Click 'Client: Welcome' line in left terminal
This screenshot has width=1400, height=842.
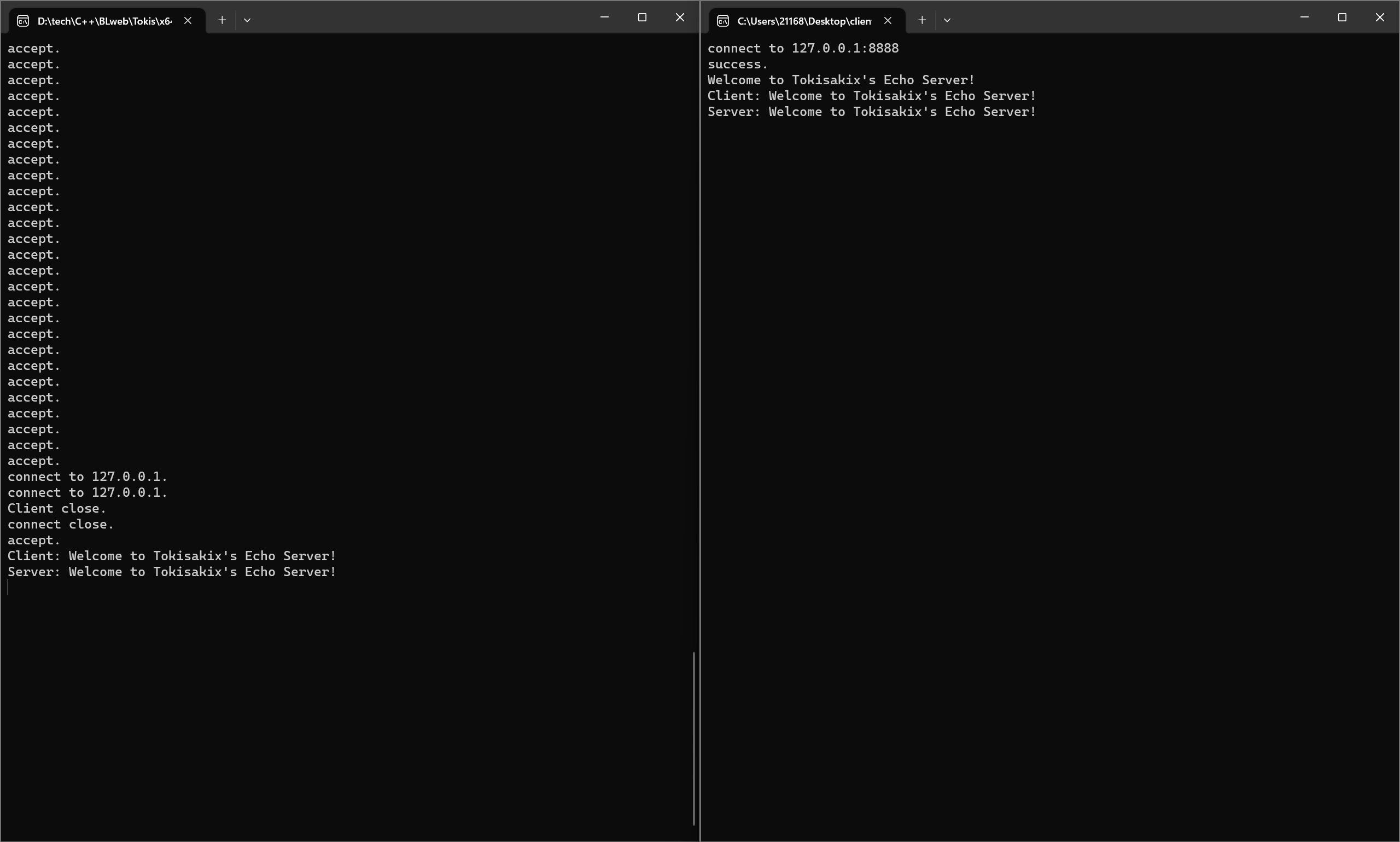[172, 556]
